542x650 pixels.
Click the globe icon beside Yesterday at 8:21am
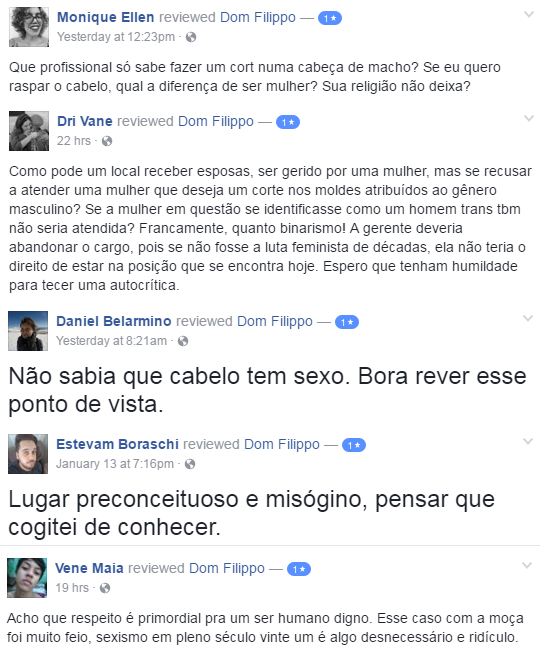[183, 341]
